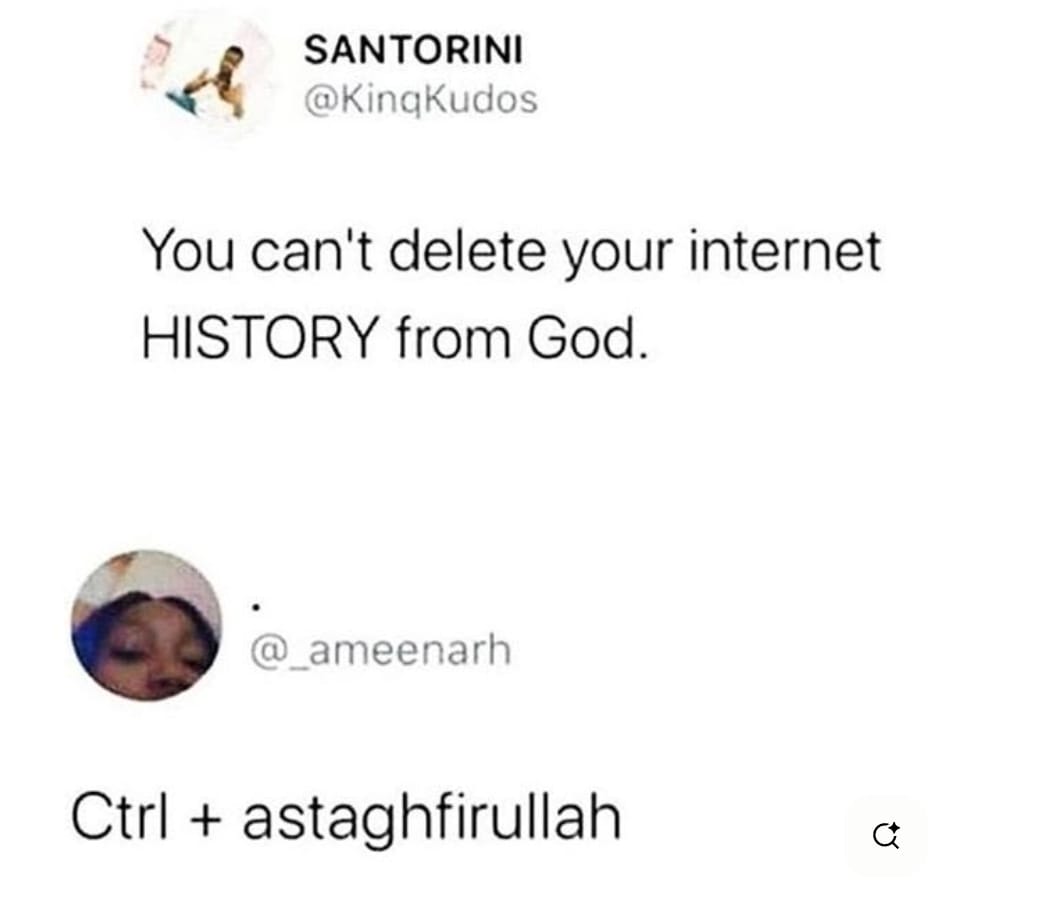Open the @_ameenarh handle
The width and height of the screenshot is (1051, 915).
click(x=380, y=650)
